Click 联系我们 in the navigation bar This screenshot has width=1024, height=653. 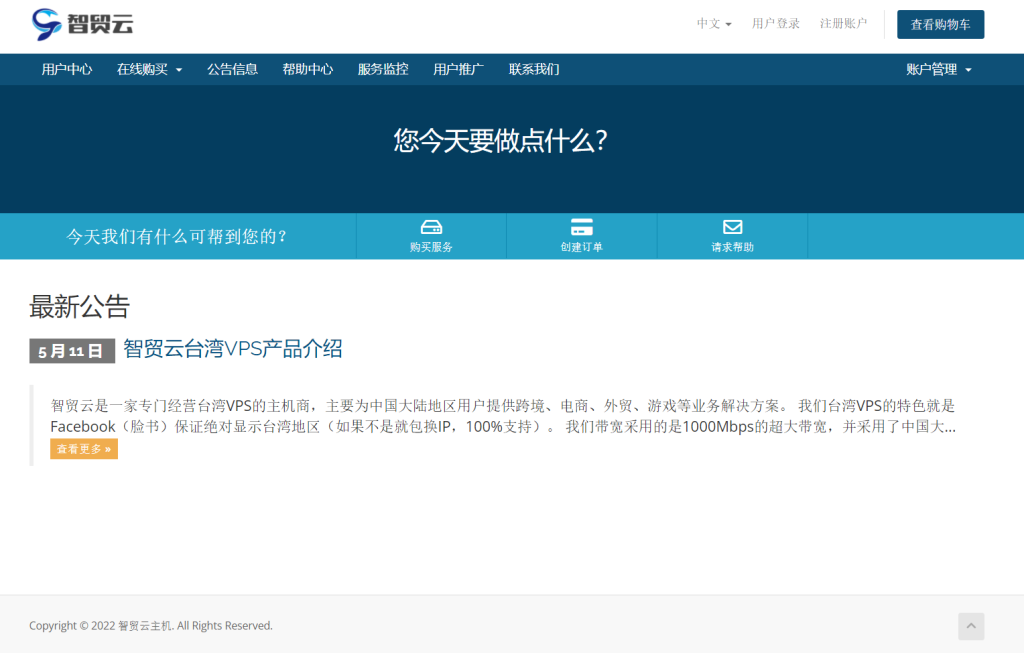[534, 69]
